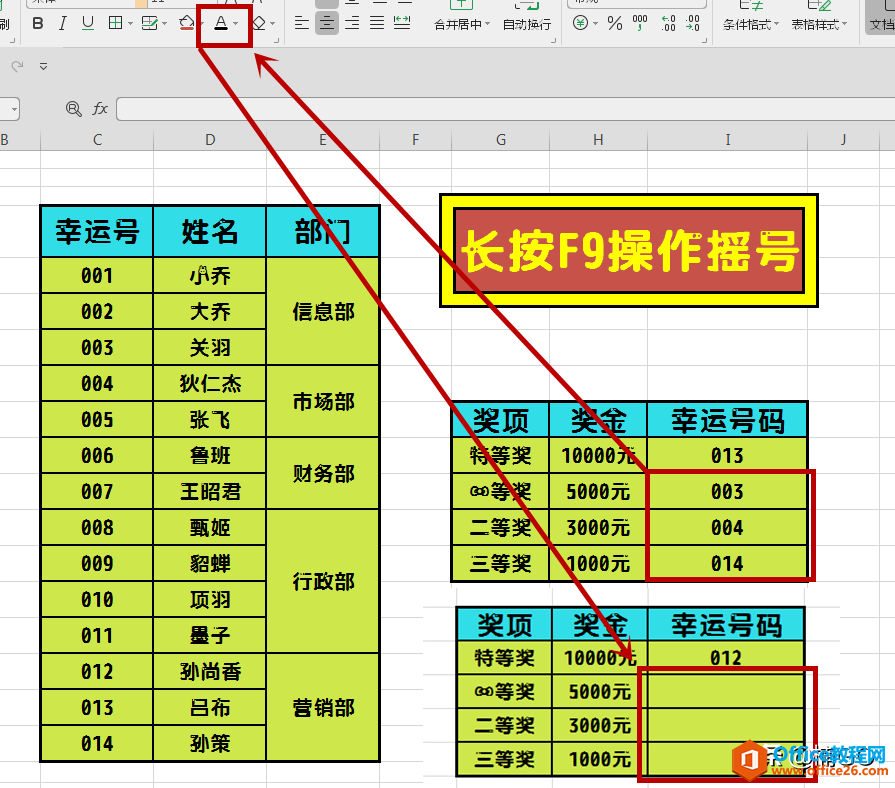Viewport: 895px width, 788px height.
Task: Select the merged 财务部 department cell
Action: (x=323, y=474)
